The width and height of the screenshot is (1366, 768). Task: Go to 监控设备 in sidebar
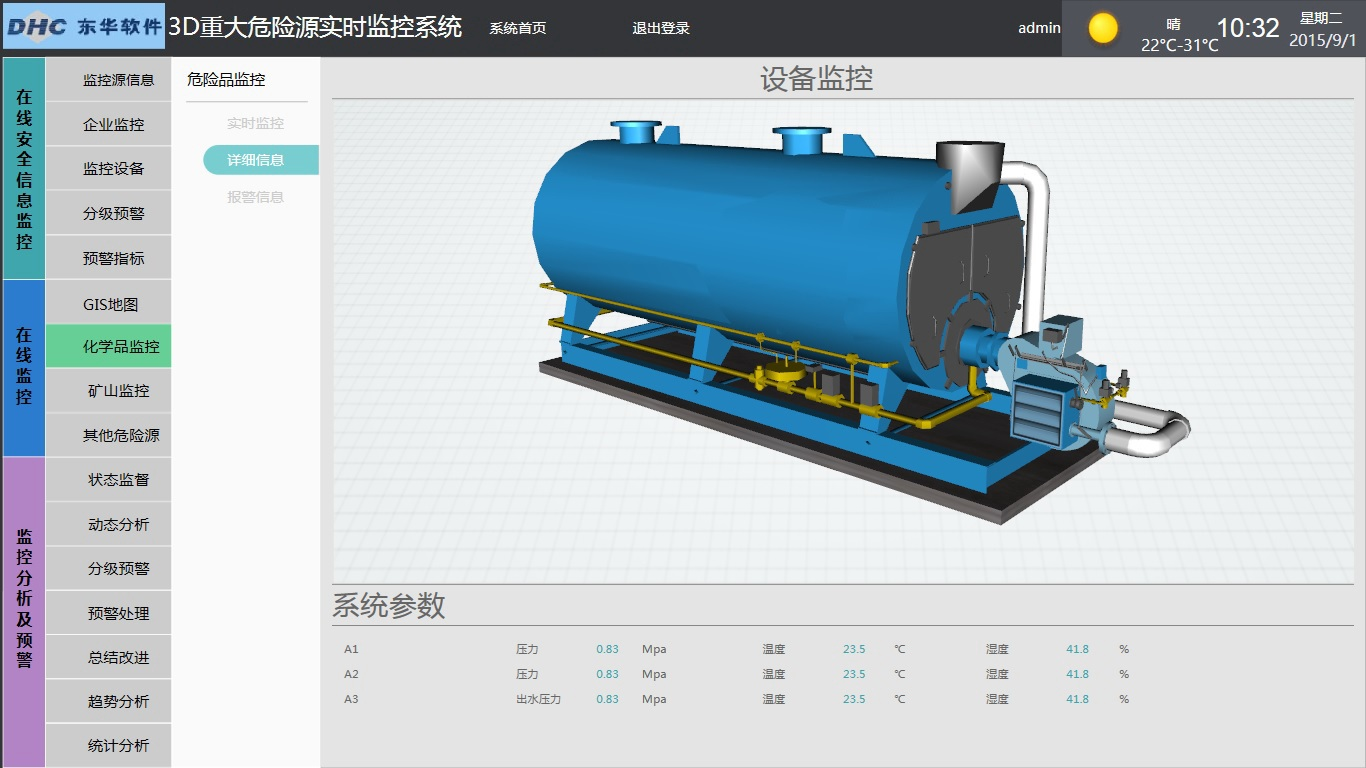(x=114, y=169)
